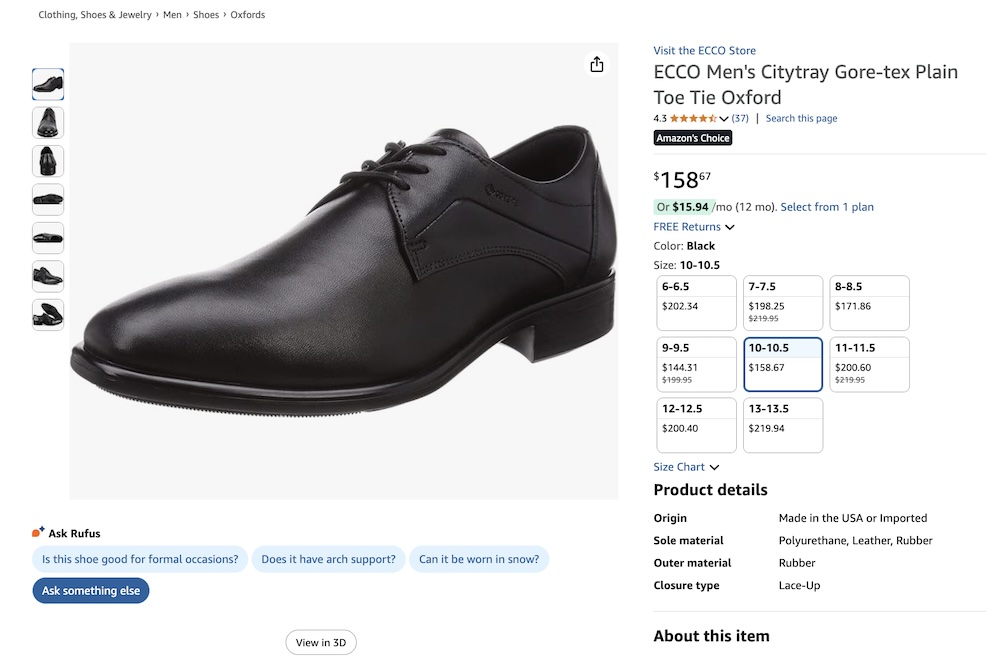Viewport: 1000px width, 657px height.
Task: Click the star rating icons
Action: pyautogui.click(x=693, y=119)
